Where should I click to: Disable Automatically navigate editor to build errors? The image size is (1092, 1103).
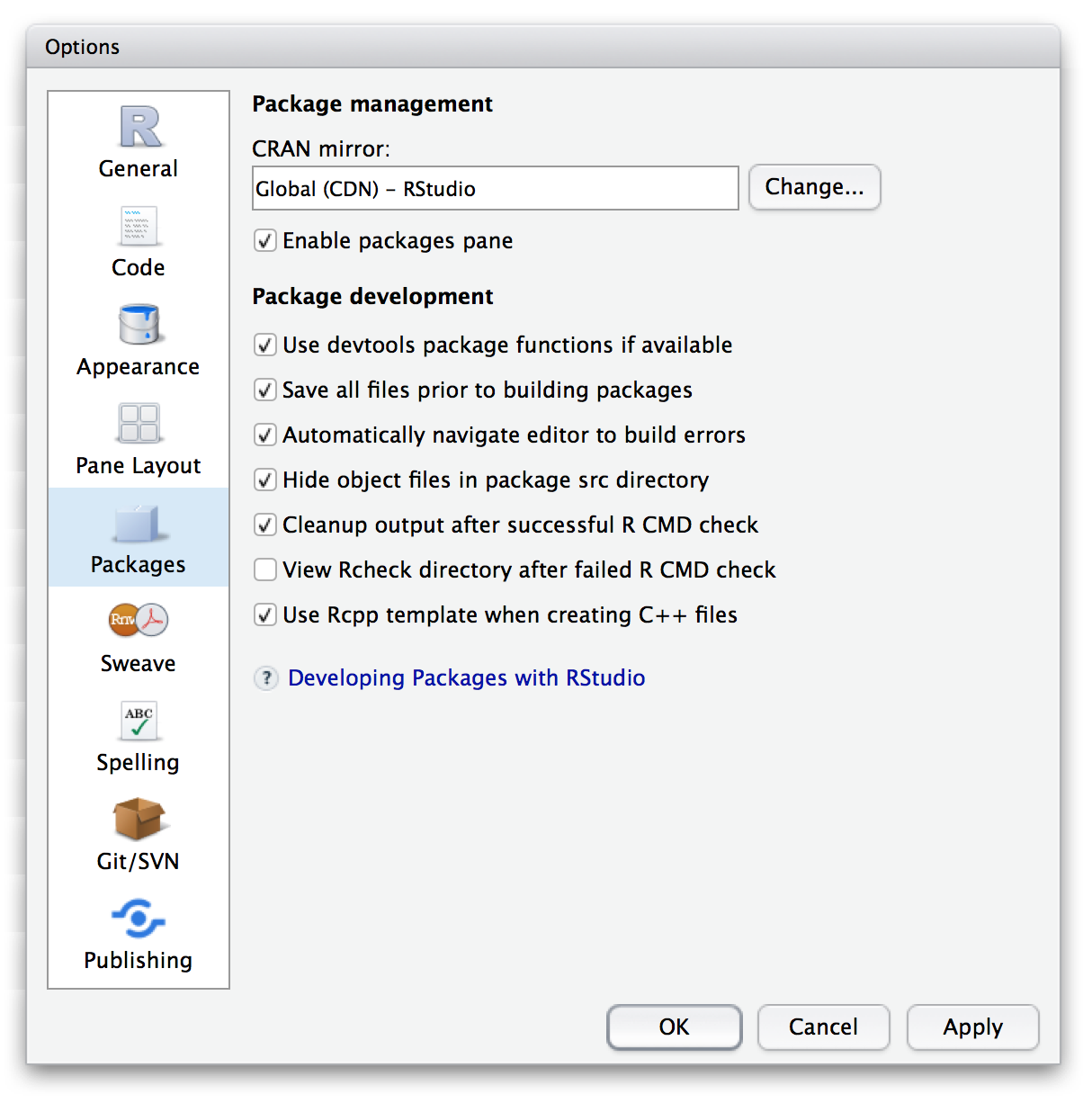(264, 435)
